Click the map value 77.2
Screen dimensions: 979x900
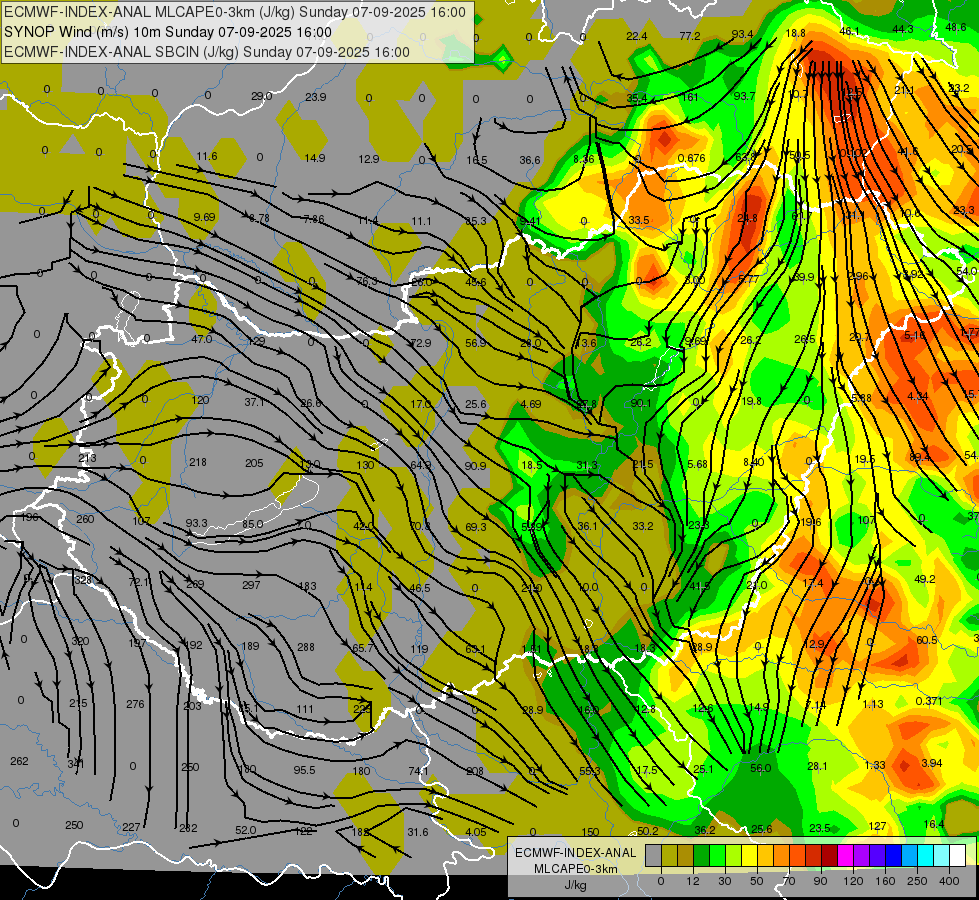tap(689, 36)
